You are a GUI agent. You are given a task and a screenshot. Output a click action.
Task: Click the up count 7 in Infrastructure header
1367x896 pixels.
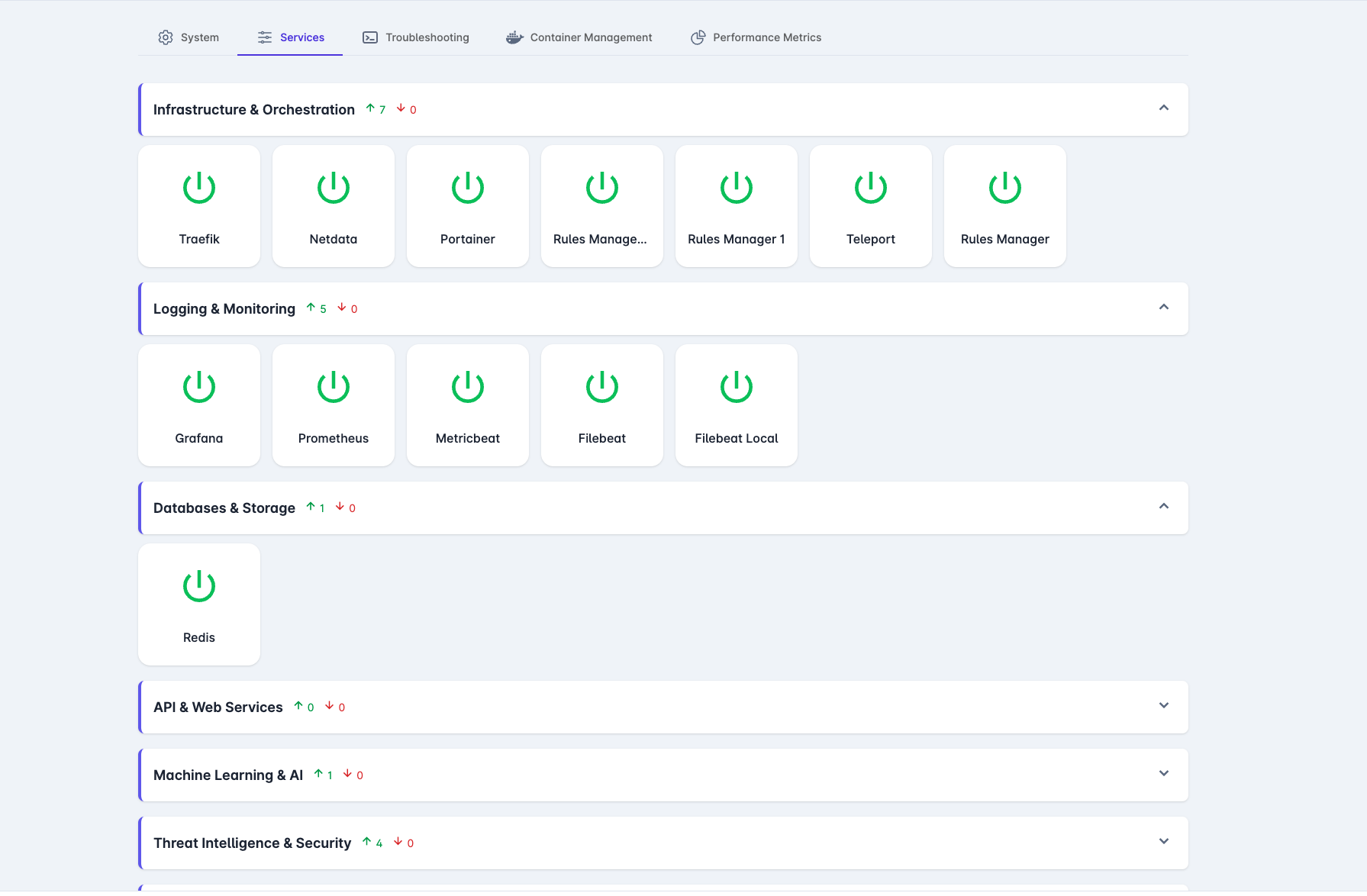pyautogui.click(x=382, y=110)
